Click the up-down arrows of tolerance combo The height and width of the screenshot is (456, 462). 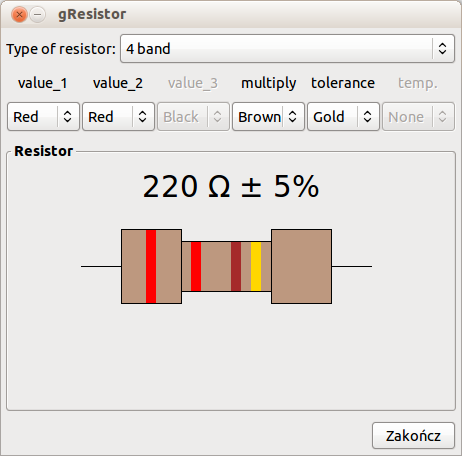pos(367,117)
